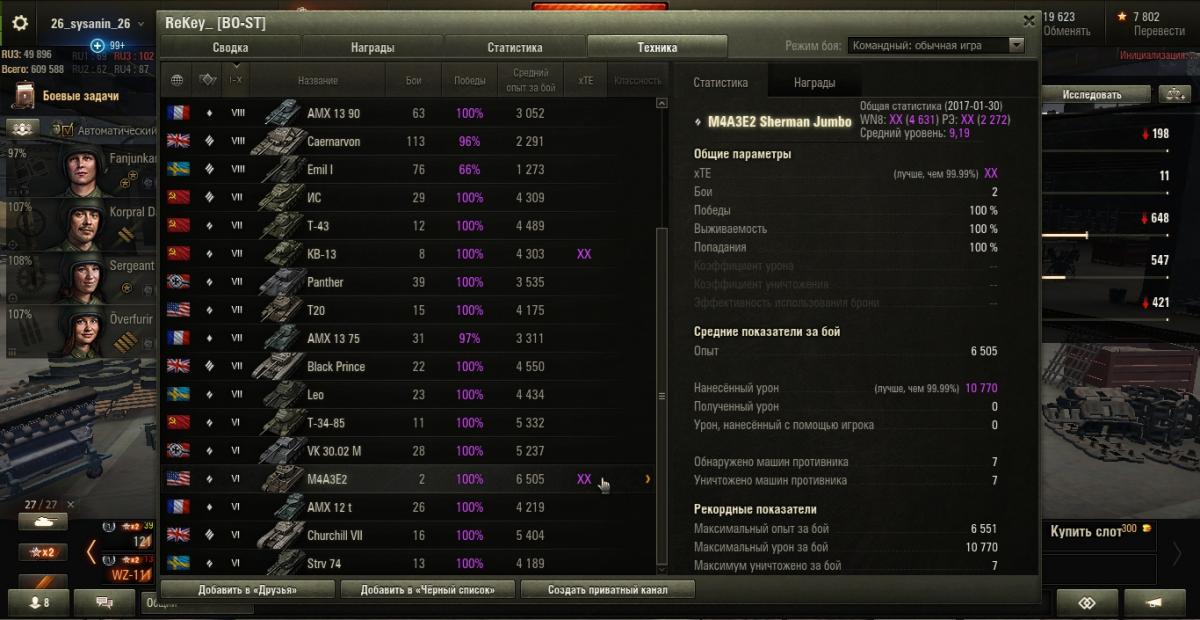
Task: Open the Награды tab in right panel
Action: [x=814, y=83]
